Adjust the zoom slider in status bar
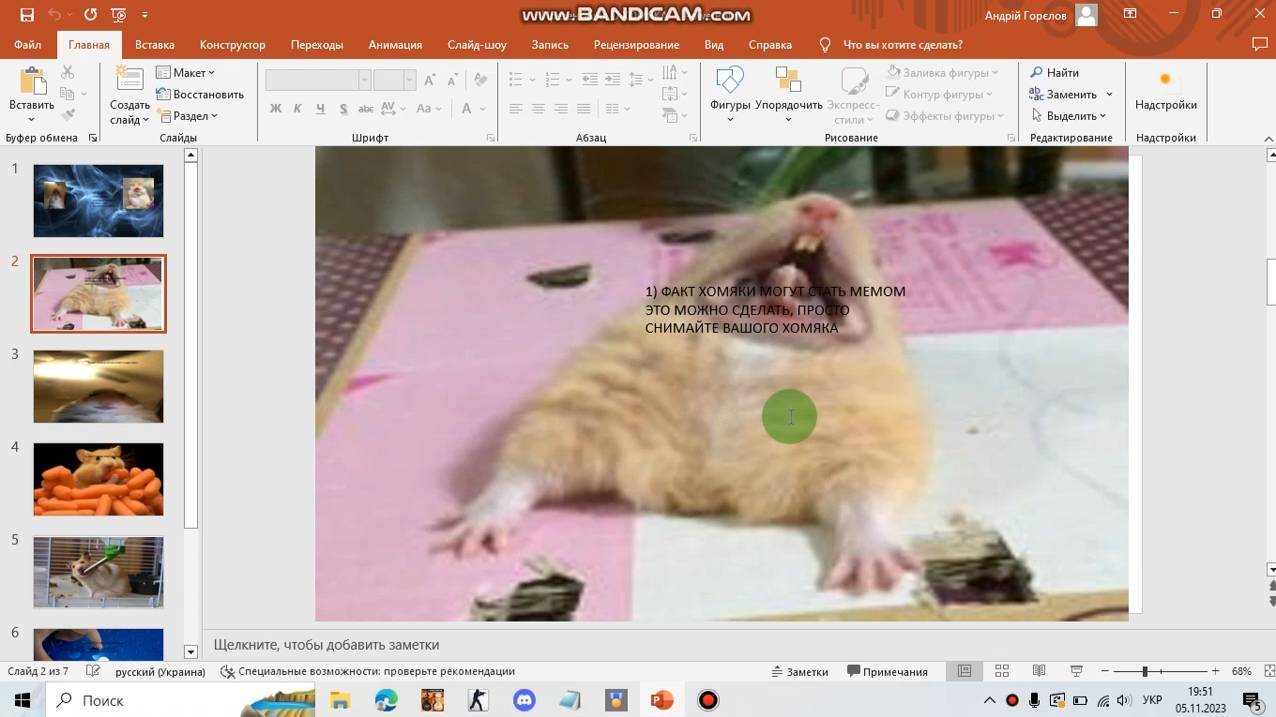 (x=1145, y=671)
